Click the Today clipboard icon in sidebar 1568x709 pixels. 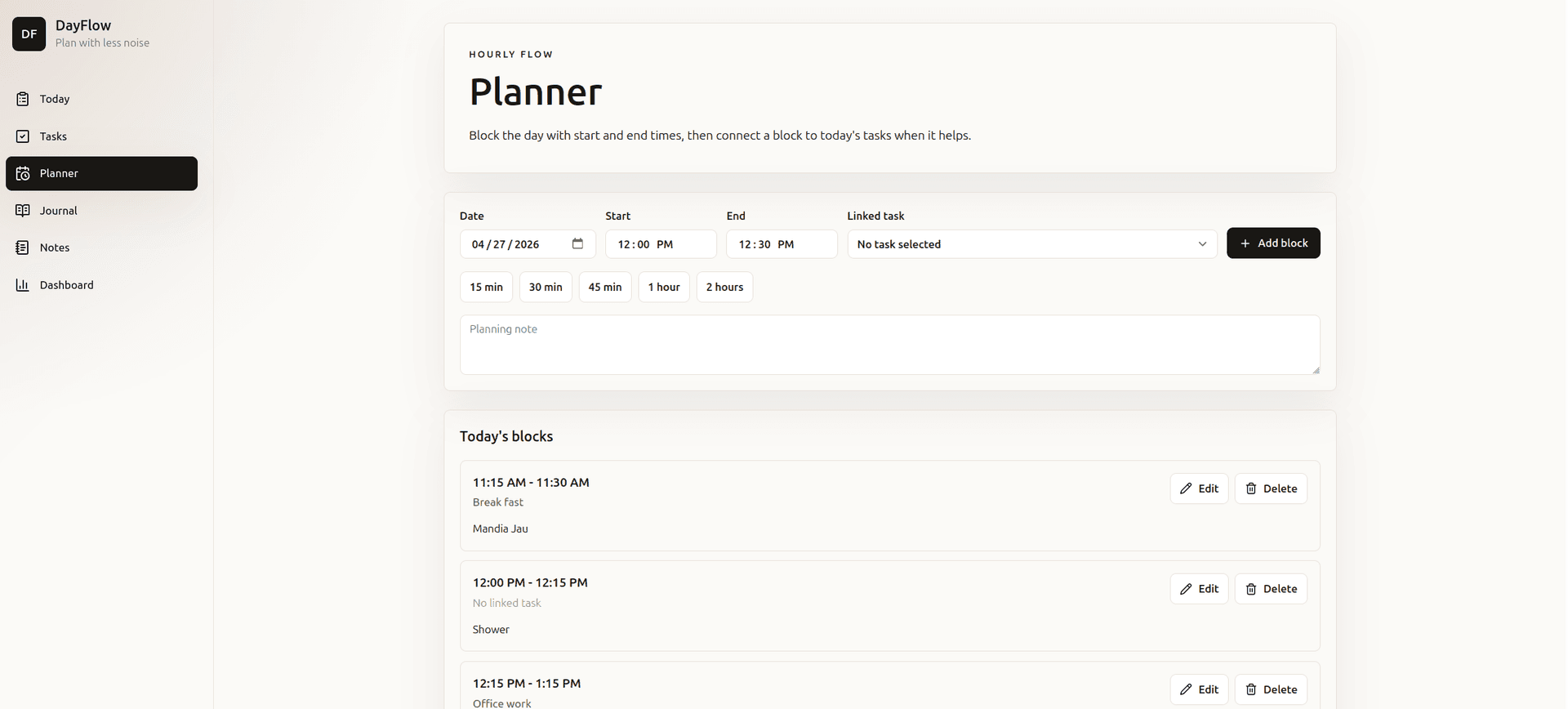pyautogui.click(x=23, y=99)
